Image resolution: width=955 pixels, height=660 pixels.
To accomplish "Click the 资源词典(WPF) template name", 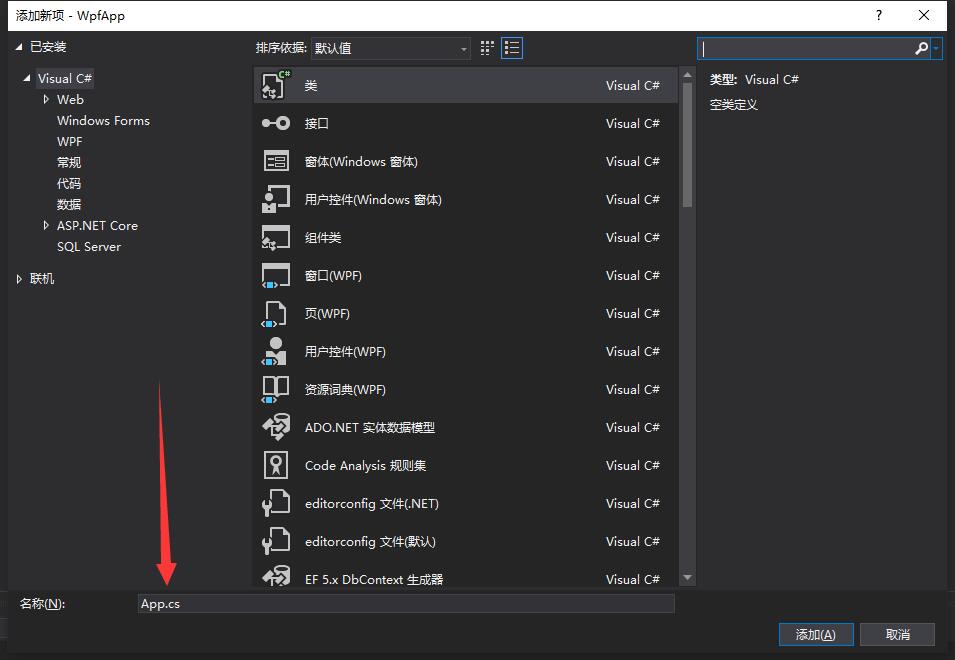I will [345, 390].
